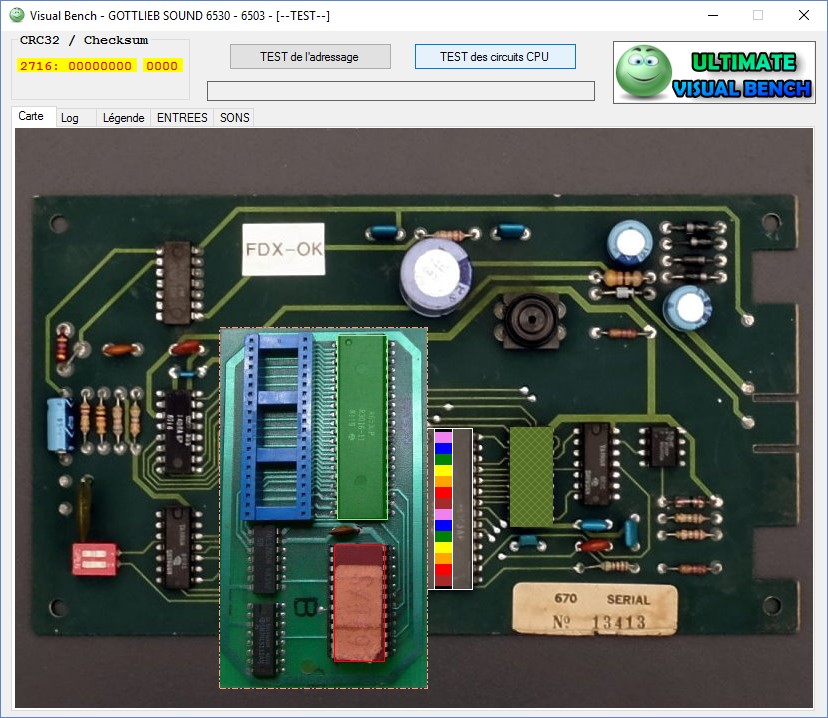Select the checksum value 0000
Screen dimensions: 828x718
tap(162, 66)
